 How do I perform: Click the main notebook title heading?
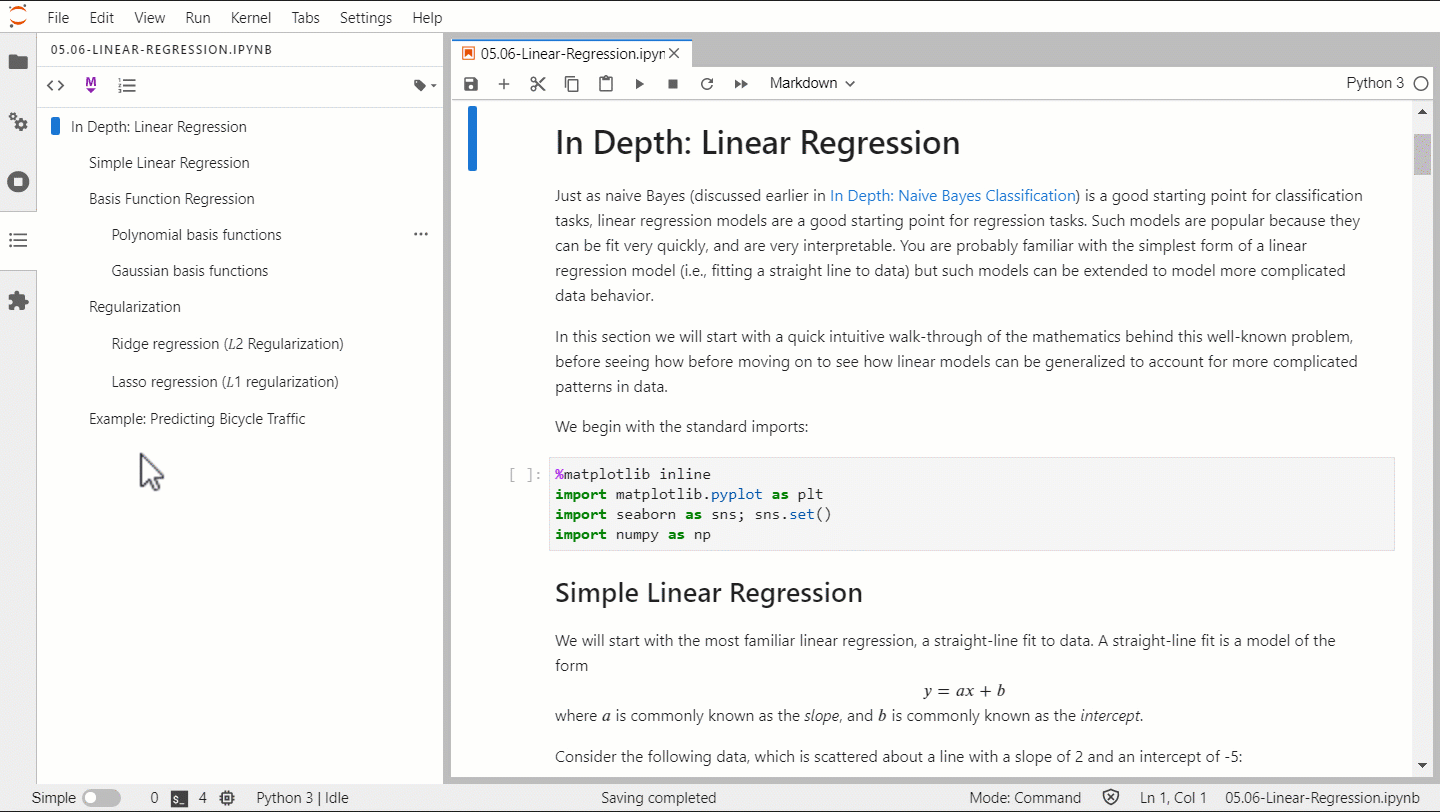pyautogui.click(x=757, y=143)
